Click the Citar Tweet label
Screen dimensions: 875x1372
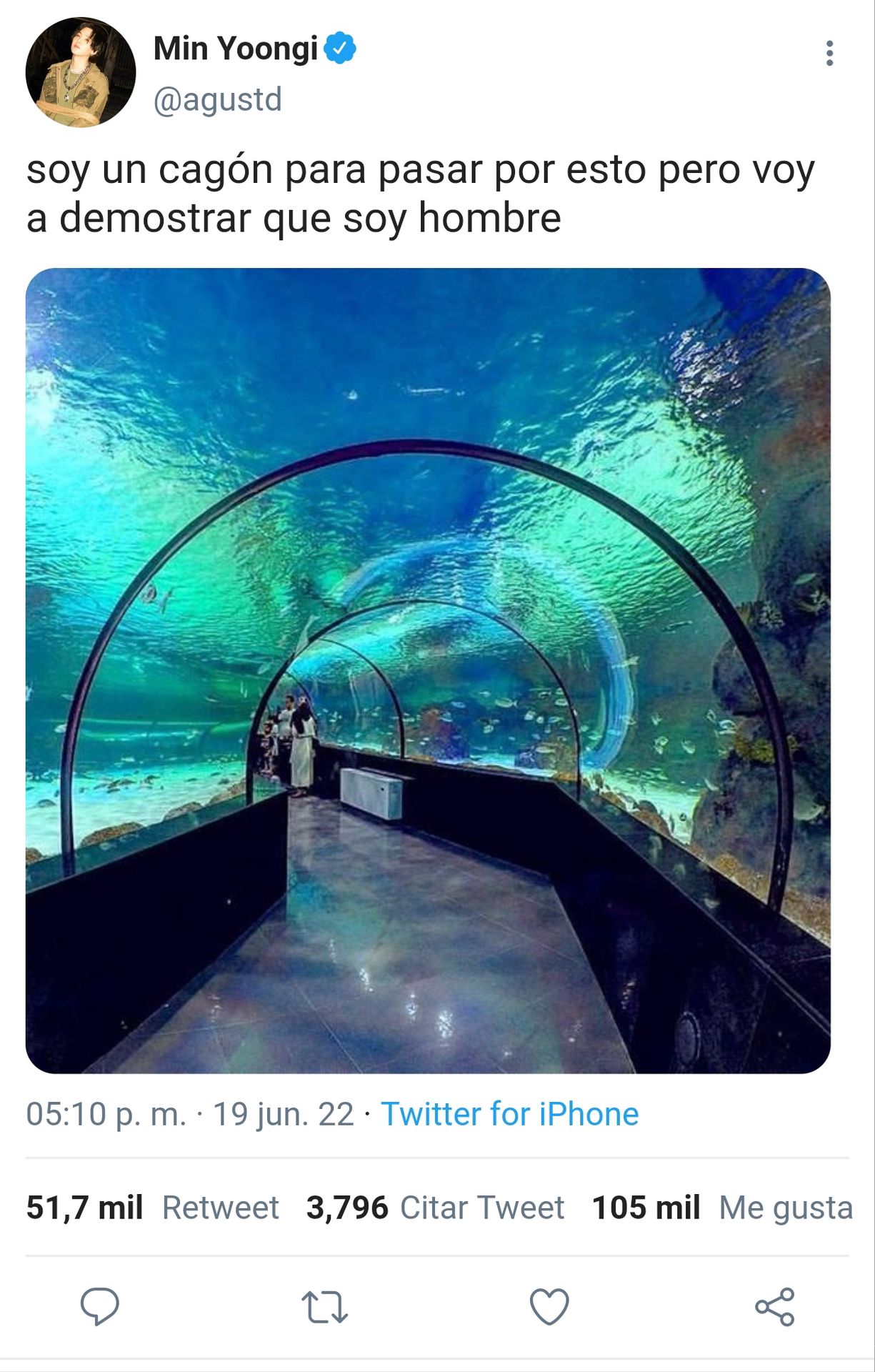click(x=482, y=1208)
